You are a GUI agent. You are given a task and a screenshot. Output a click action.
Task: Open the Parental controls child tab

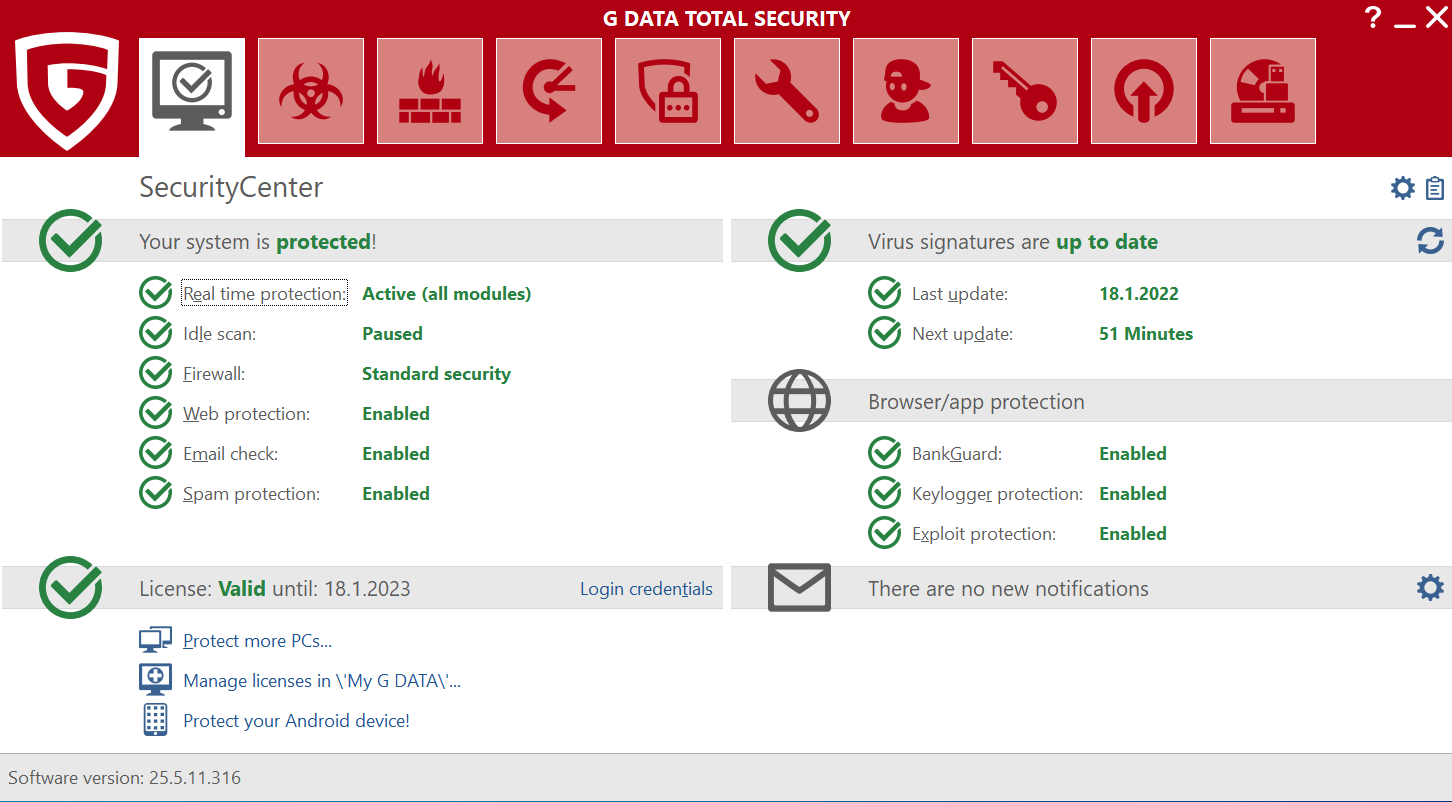(x=906, y=91)
